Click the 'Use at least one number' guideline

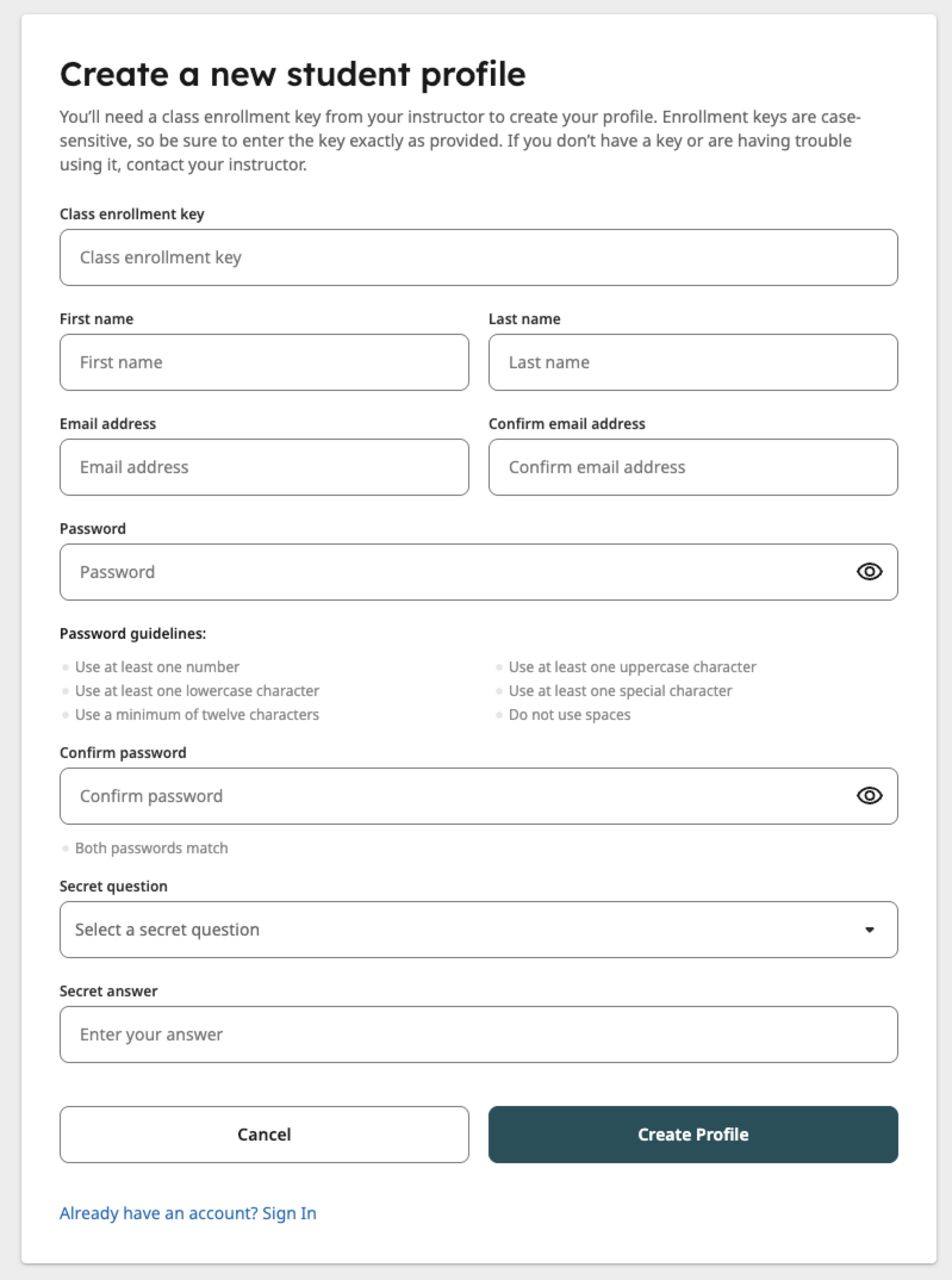[x=157, y=667]
